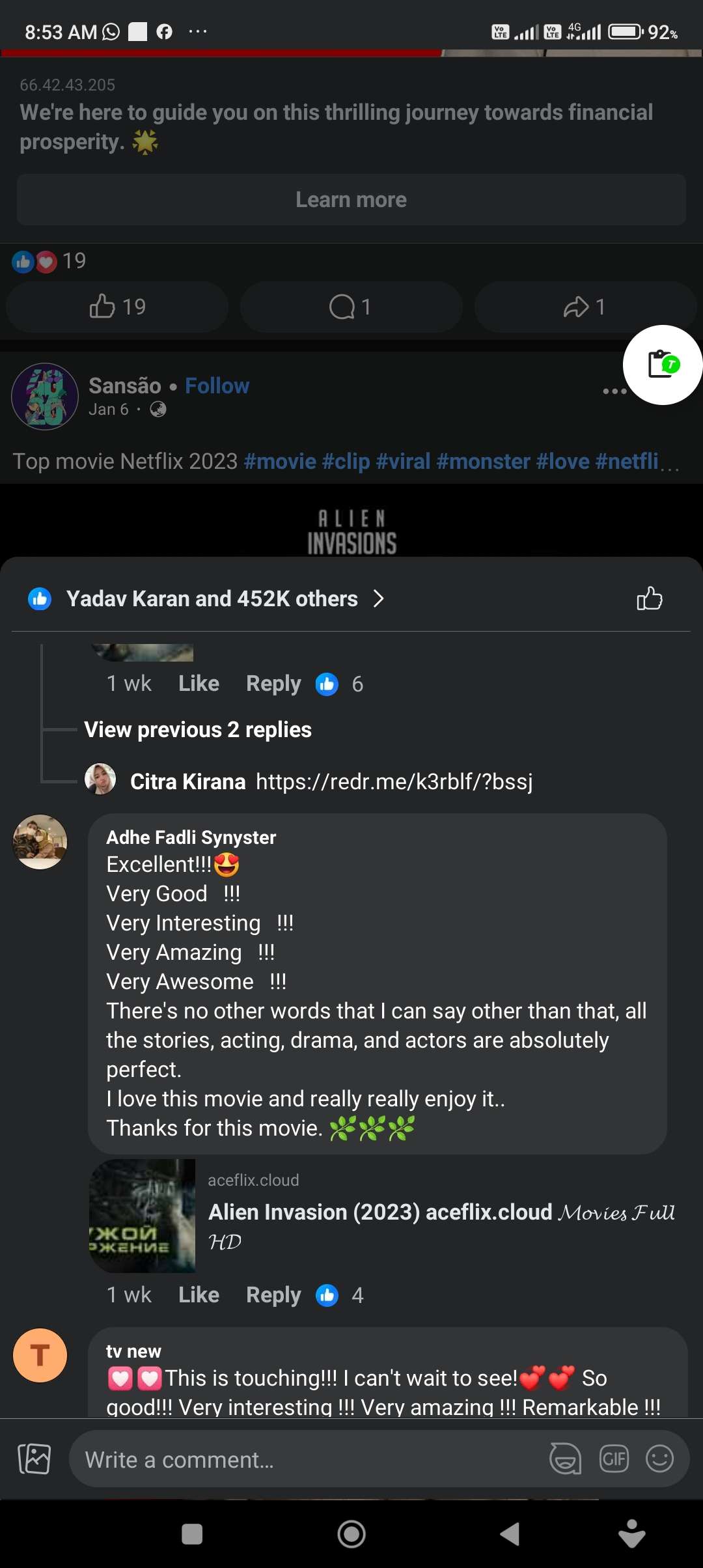Open Citra Kirana's redr.me link
This screenshot has width=703, height=1568.
[394, 781]
